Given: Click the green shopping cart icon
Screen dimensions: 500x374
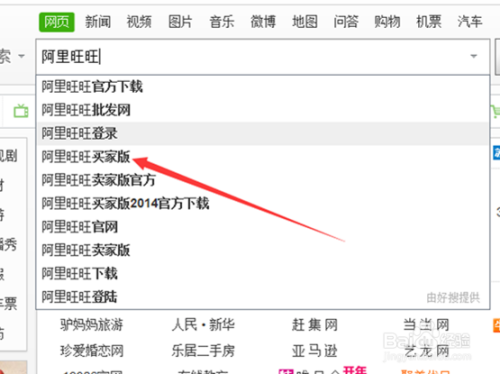Looking at the screenshot, I should tap(496, 111).
